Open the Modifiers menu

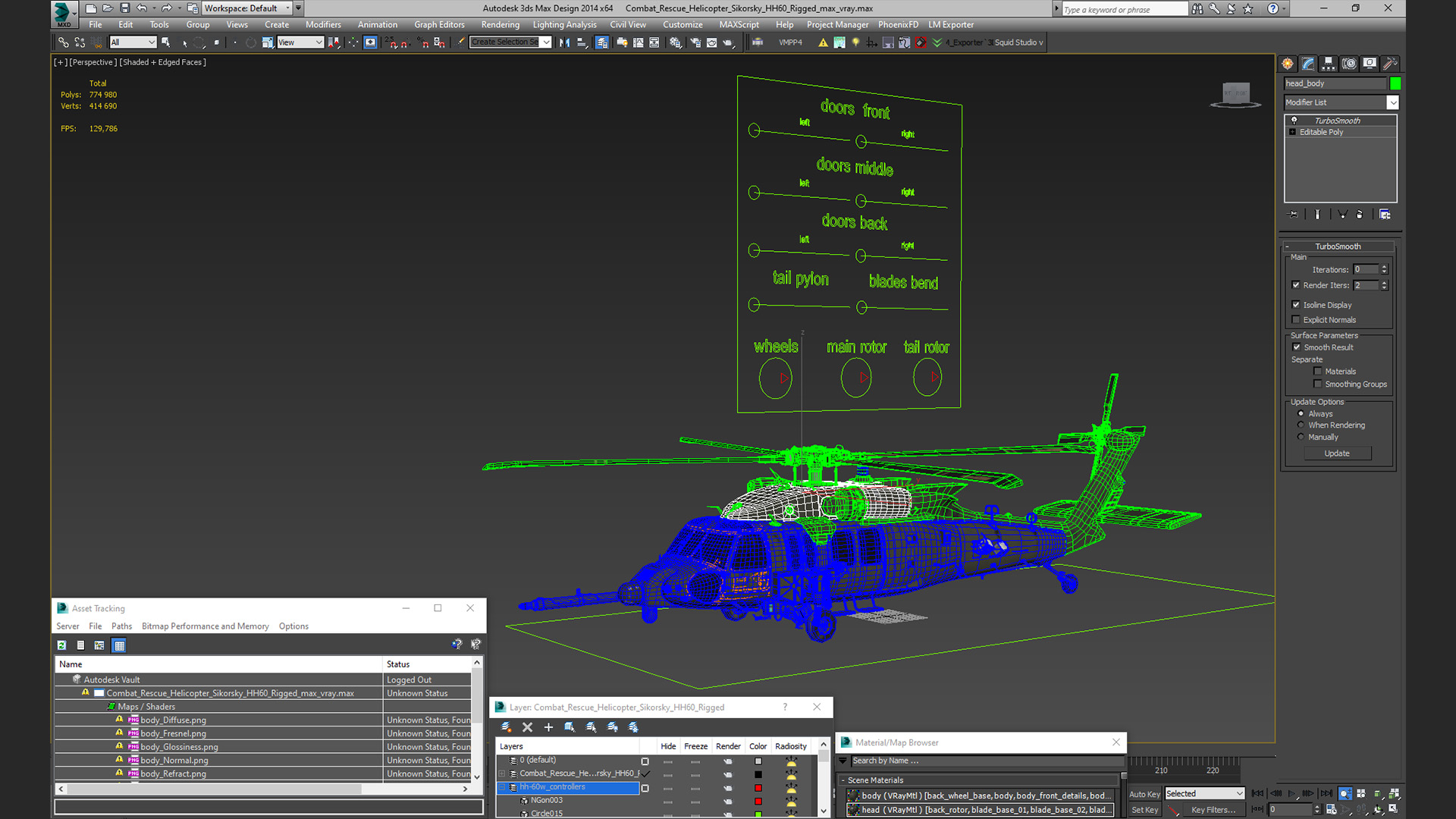pos(323,25)
